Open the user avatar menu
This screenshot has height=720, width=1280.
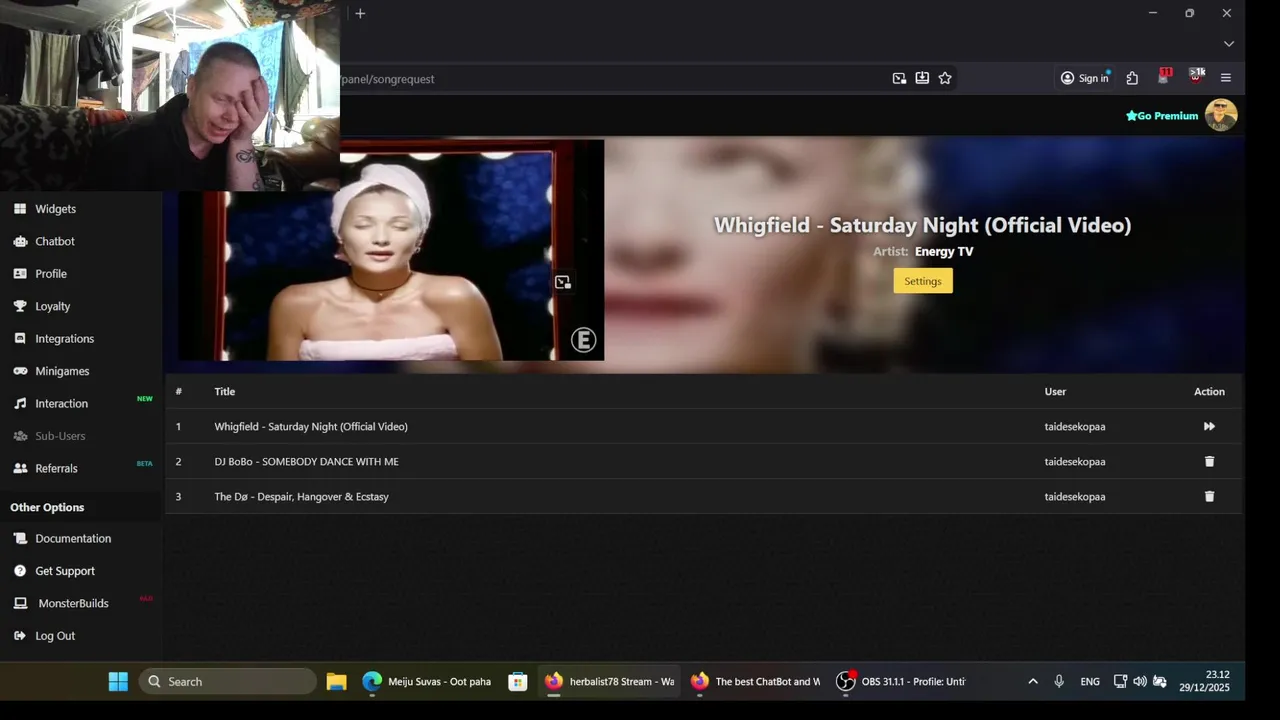[1221, 115]
